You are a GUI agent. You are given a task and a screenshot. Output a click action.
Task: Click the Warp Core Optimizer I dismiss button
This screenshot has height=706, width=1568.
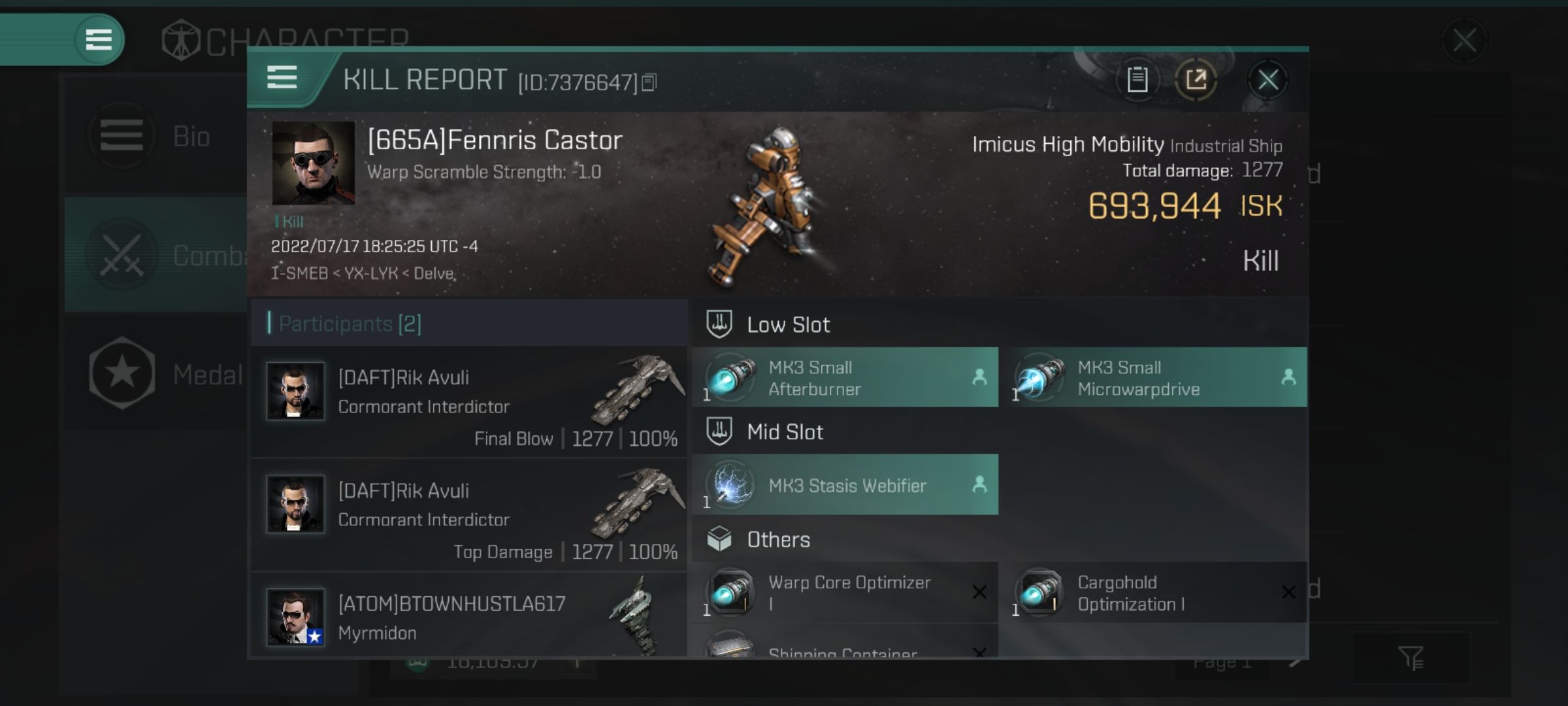point(979,591)
